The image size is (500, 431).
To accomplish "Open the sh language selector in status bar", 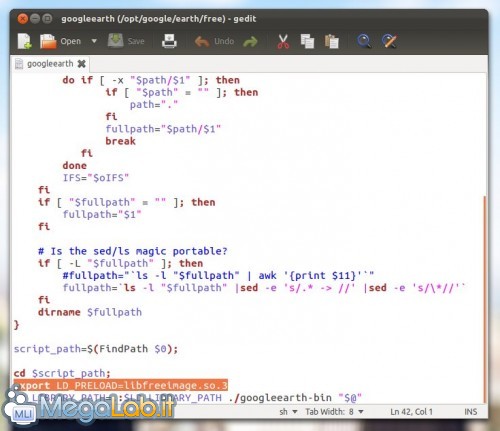I will tap(288, 412).
